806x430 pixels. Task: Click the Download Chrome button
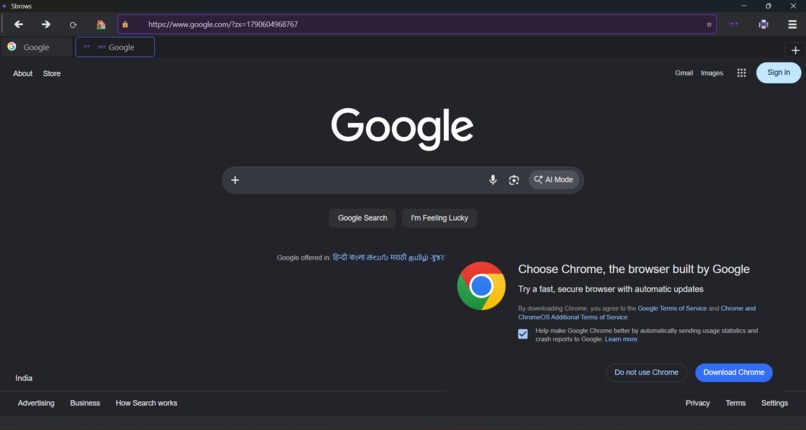point(734,372)
